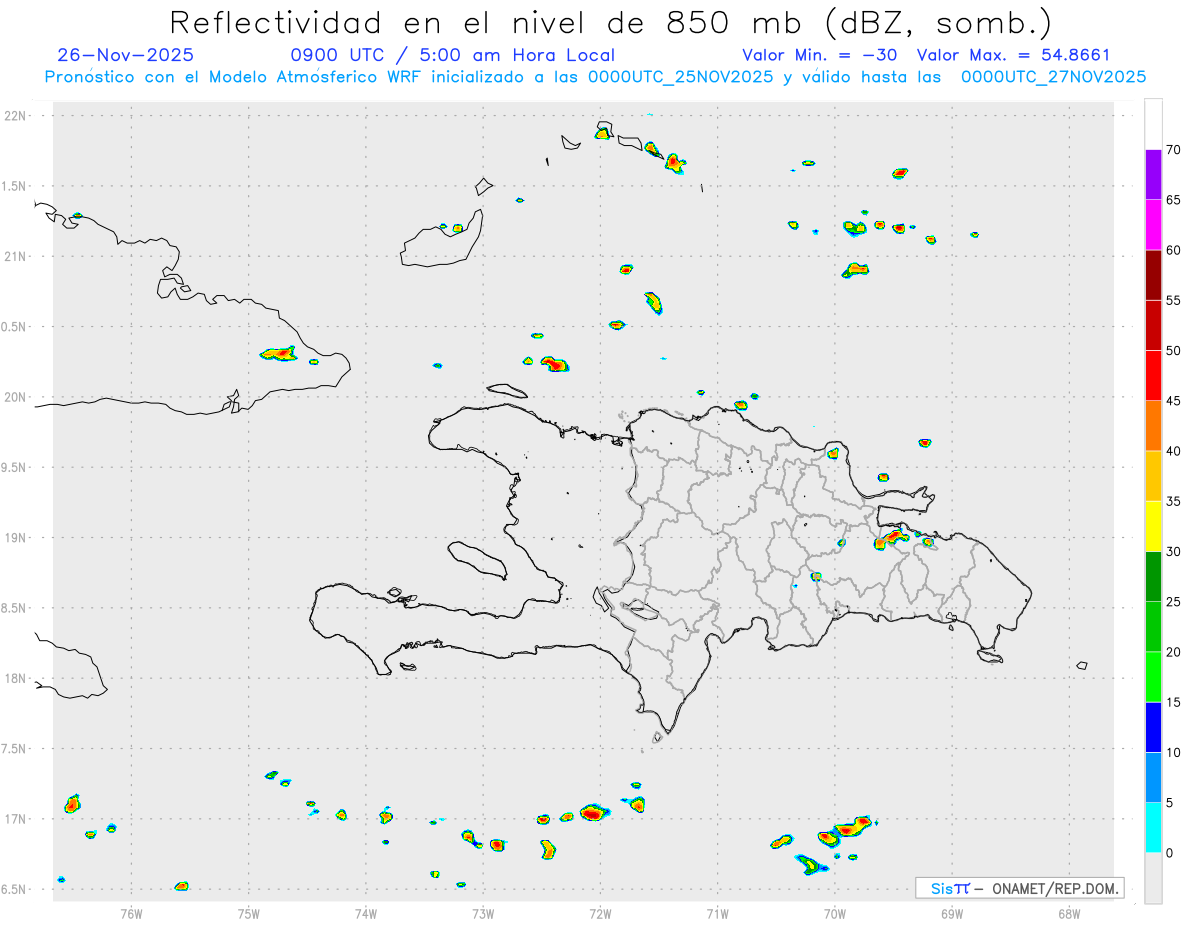The image size is (1200, 927).
Task: Click the colorbar tick label '70'
Action: (x=1173, y=150)
